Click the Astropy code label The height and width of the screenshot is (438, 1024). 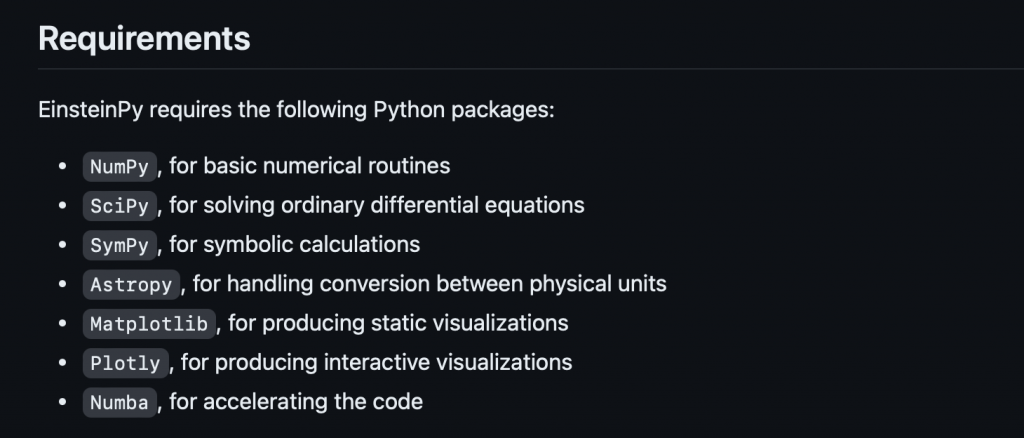pos(131,284)
